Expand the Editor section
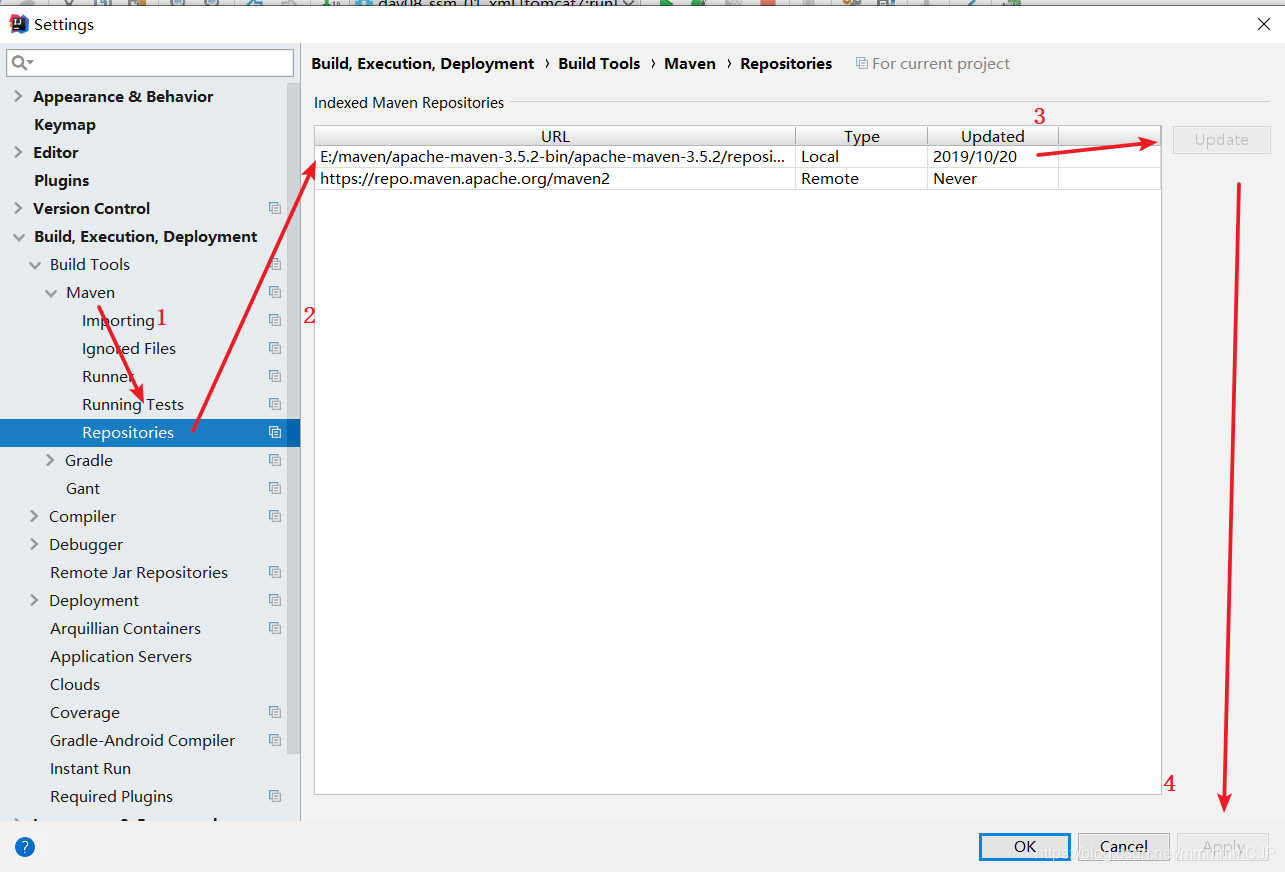The width and height of the screenshot is (1285, 872). pyautogui.click(x=18, y=152)
